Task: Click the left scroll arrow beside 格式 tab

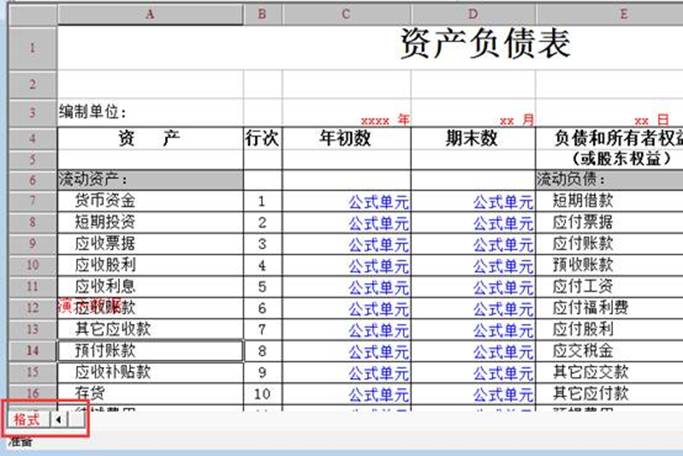Action: 57,421
